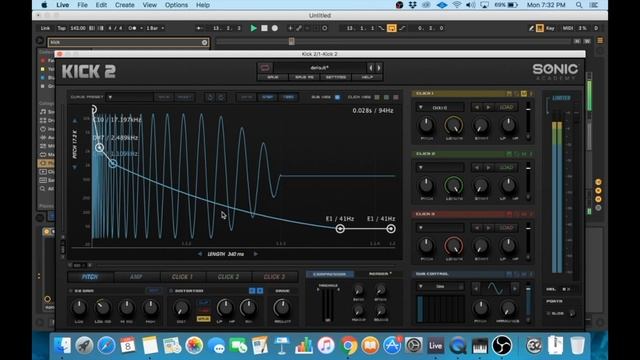Open OBS icon in the dock
640x360 pixels.
pyautogui.click(x=502, y=345)
